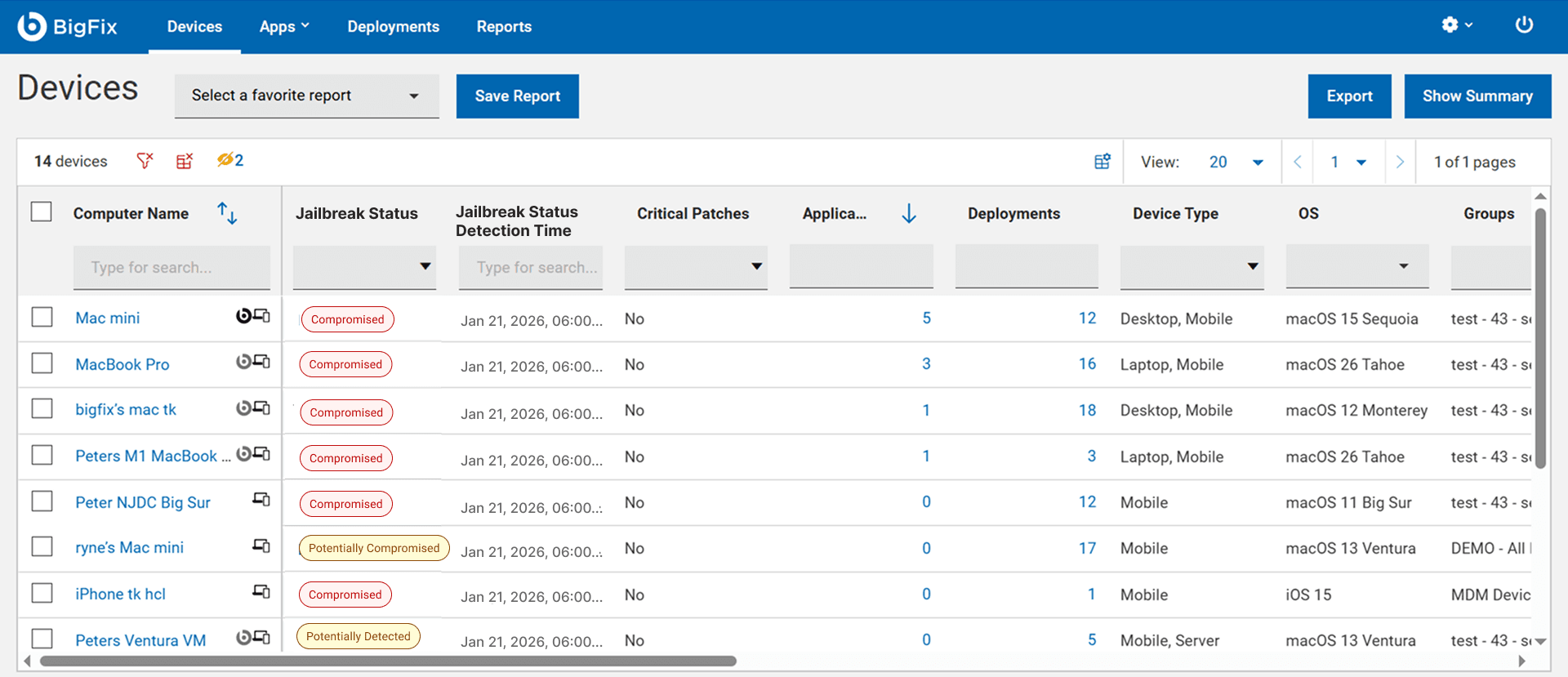This screenshot has width=1568, height=677.
Task: Click the vertical table scrollbar
Action: pyautogui.click(x=1540, y=338)
